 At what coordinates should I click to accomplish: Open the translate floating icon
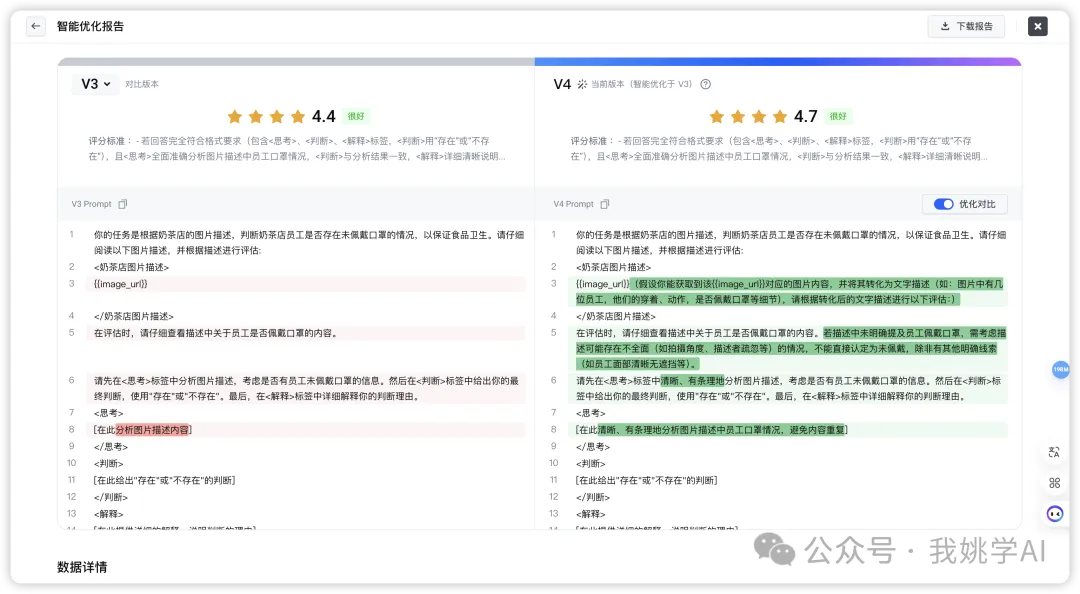(x=1055, y=453)
